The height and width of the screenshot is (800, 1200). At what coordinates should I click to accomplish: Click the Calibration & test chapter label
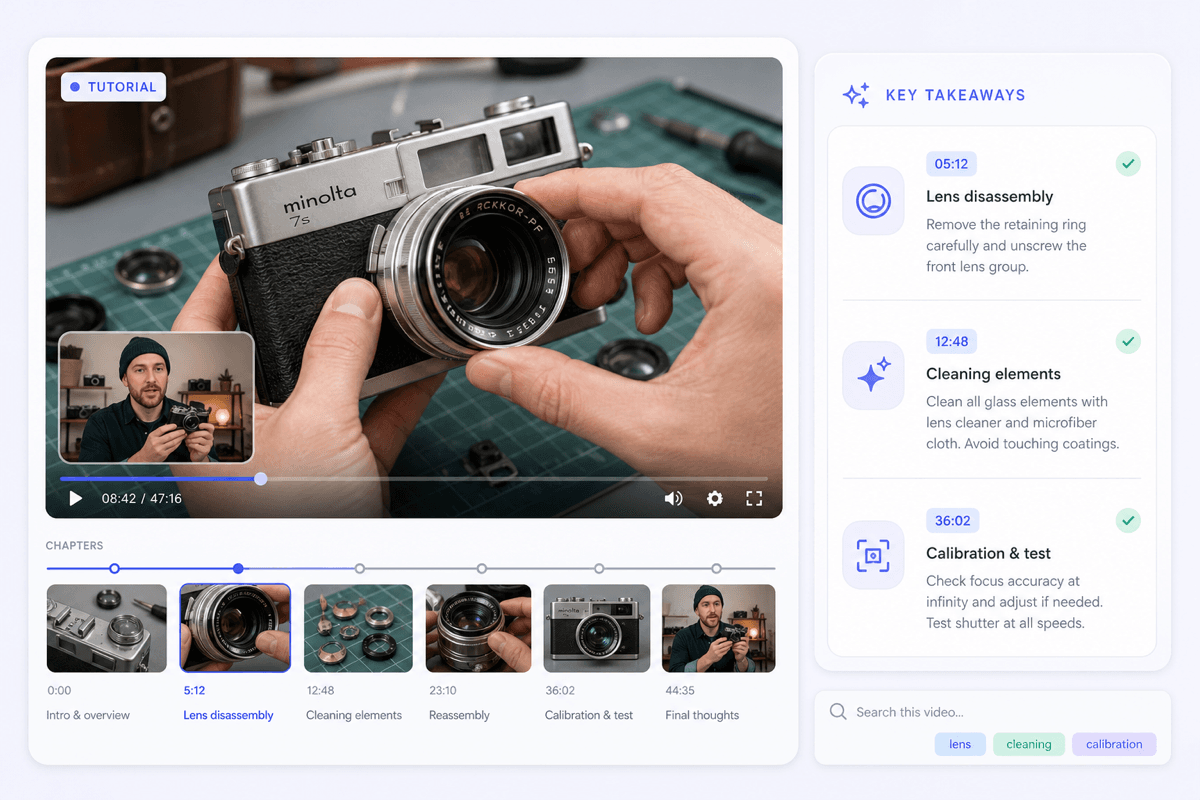pos(589,715)
